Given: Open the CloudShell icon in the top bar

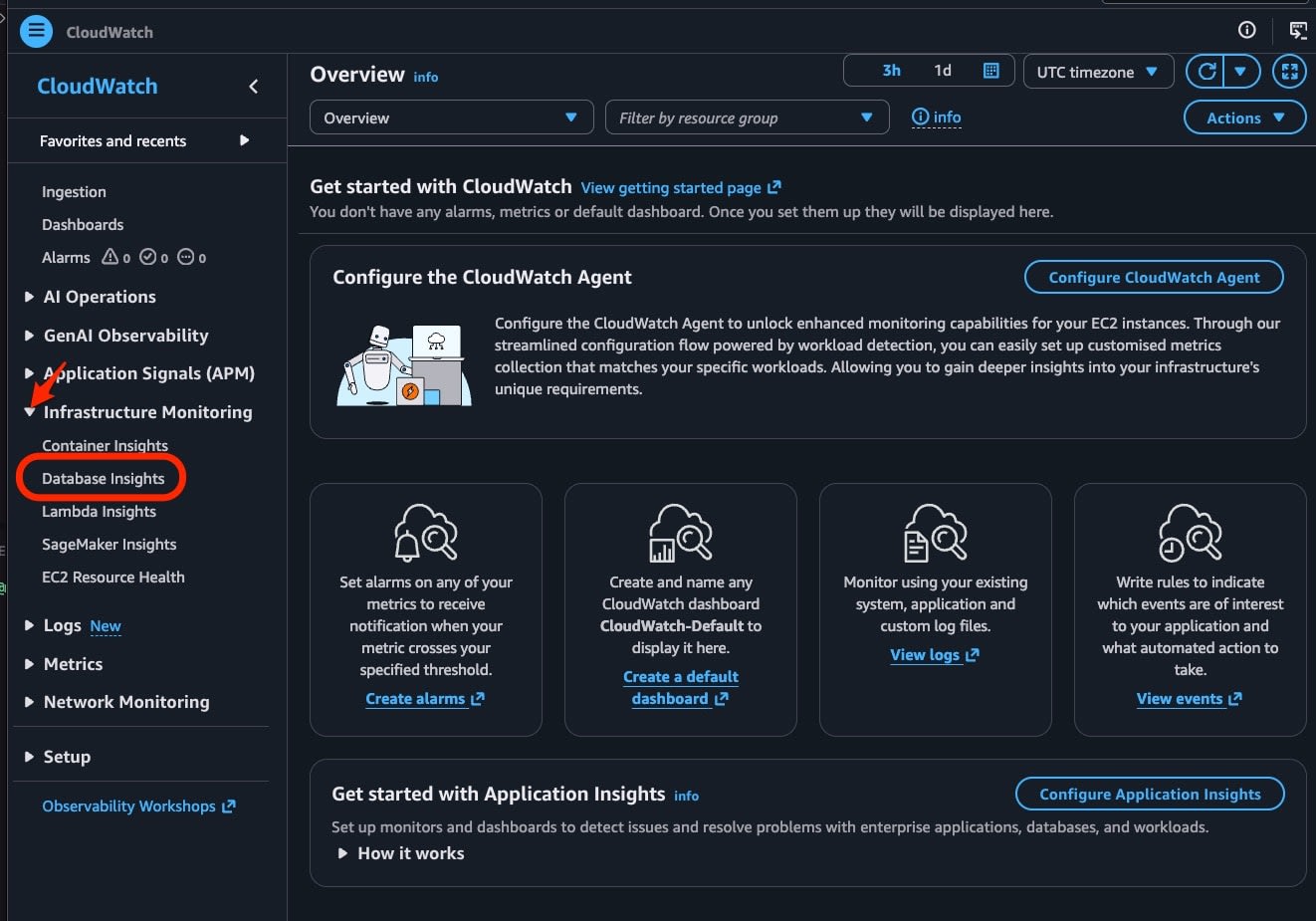Looking at the screenshot, I should [1298, 30].
